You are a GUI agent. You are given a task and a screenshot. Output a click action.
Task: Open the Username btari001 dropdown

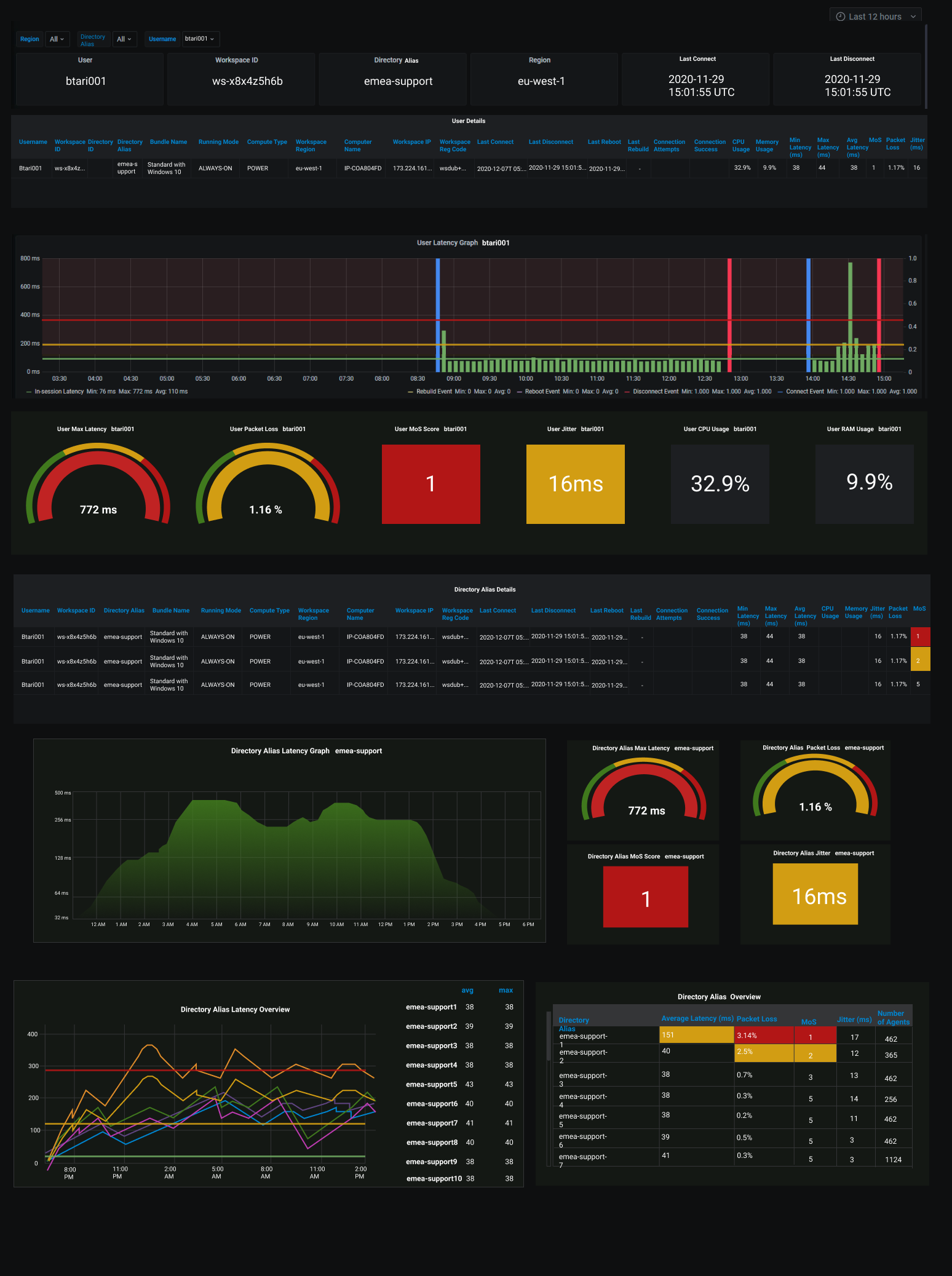tap(200, 39)
